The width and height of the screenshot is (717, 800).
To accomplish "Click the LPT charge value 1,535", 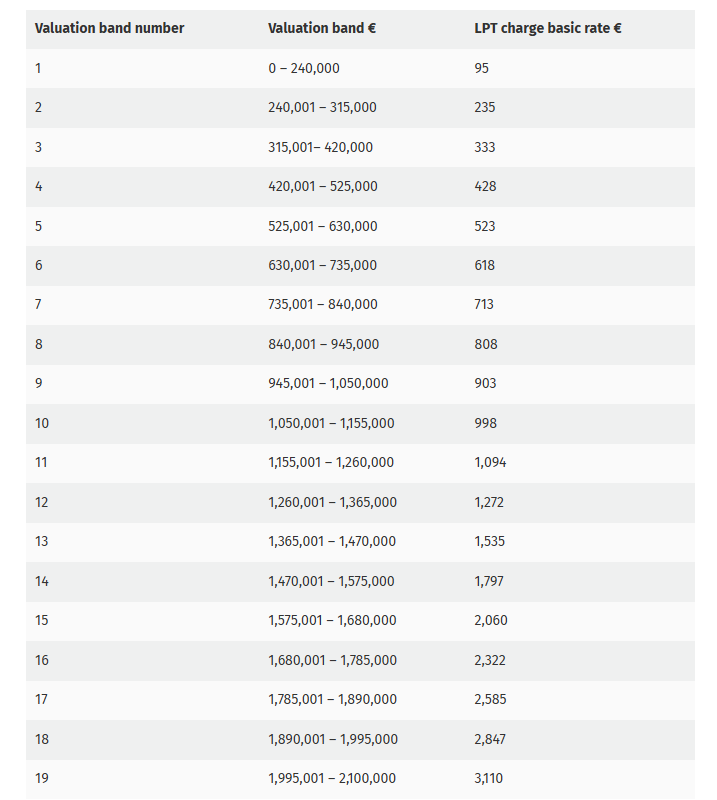I will pos(490,541).
